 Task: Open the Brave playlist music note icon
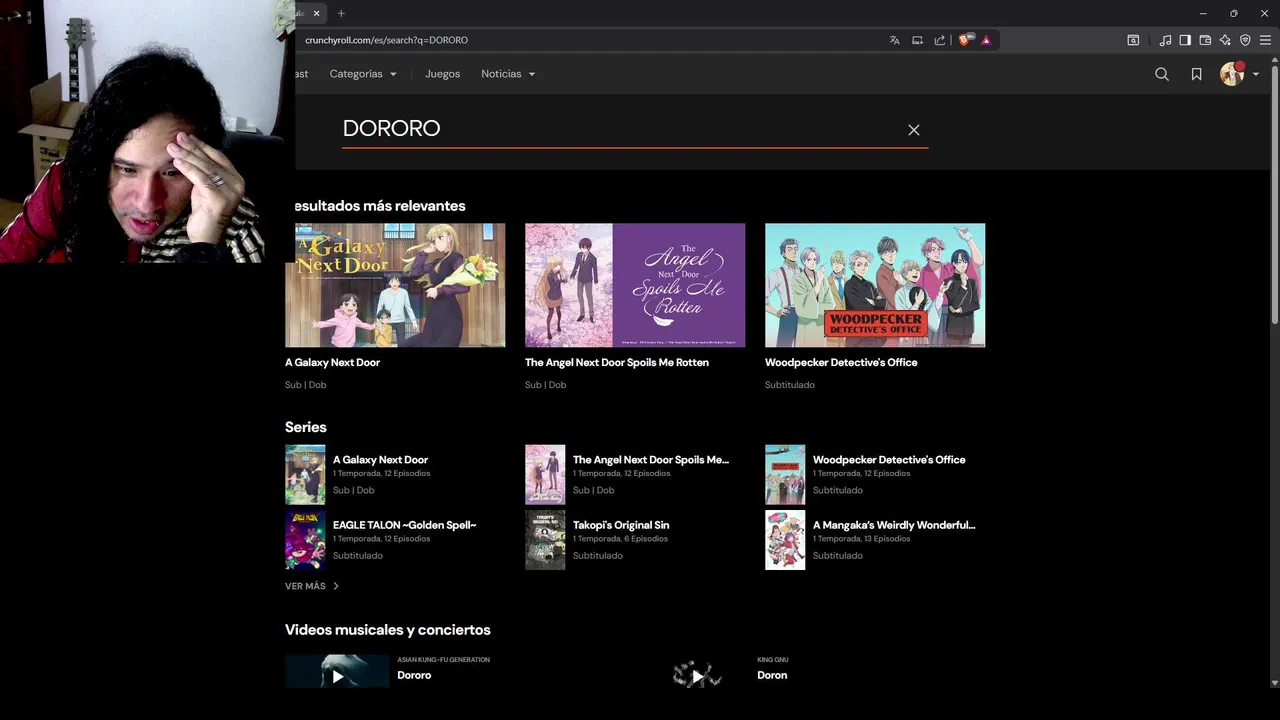click(1165, 40)
